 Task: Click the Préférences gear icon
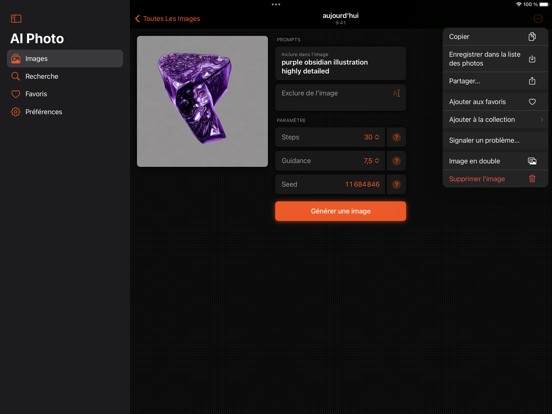(x=15, y=112)
